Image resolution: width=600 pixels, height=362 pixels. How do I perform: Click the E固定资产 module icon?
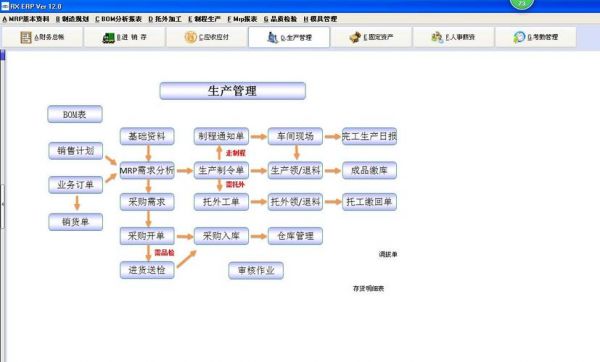[355, 37]
